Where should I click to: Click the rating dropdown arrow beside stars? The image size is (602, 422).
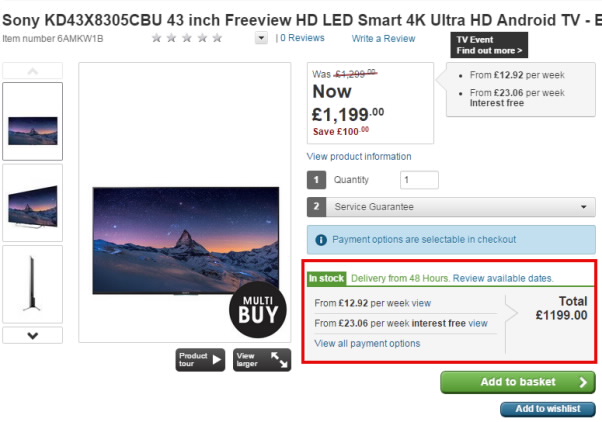pyautogui.click(x=262, y=38)
